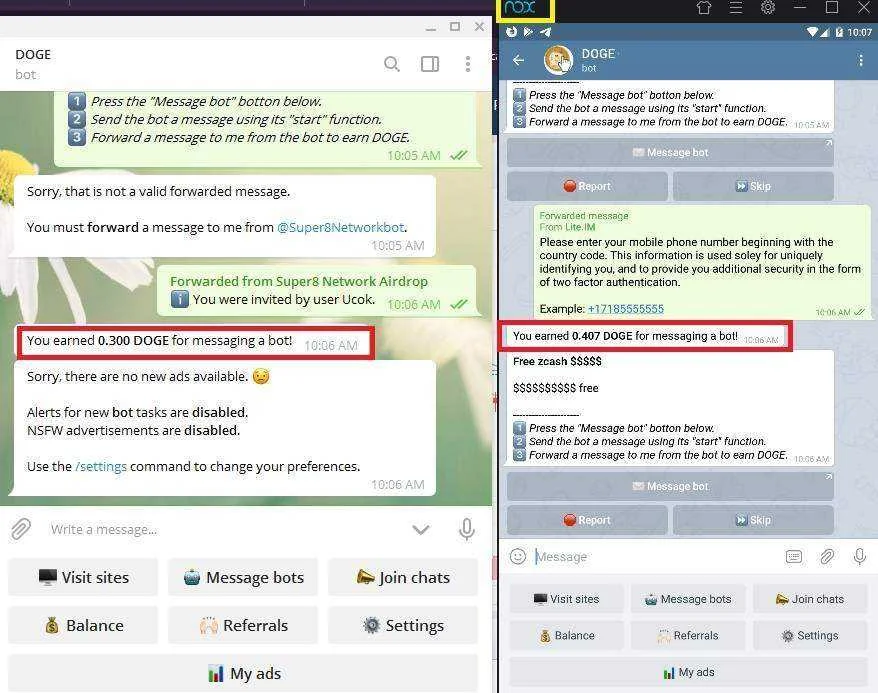Click Settings in the desktop bot keyboard
The image size is (878, 693).
click(x=403, y=625)
